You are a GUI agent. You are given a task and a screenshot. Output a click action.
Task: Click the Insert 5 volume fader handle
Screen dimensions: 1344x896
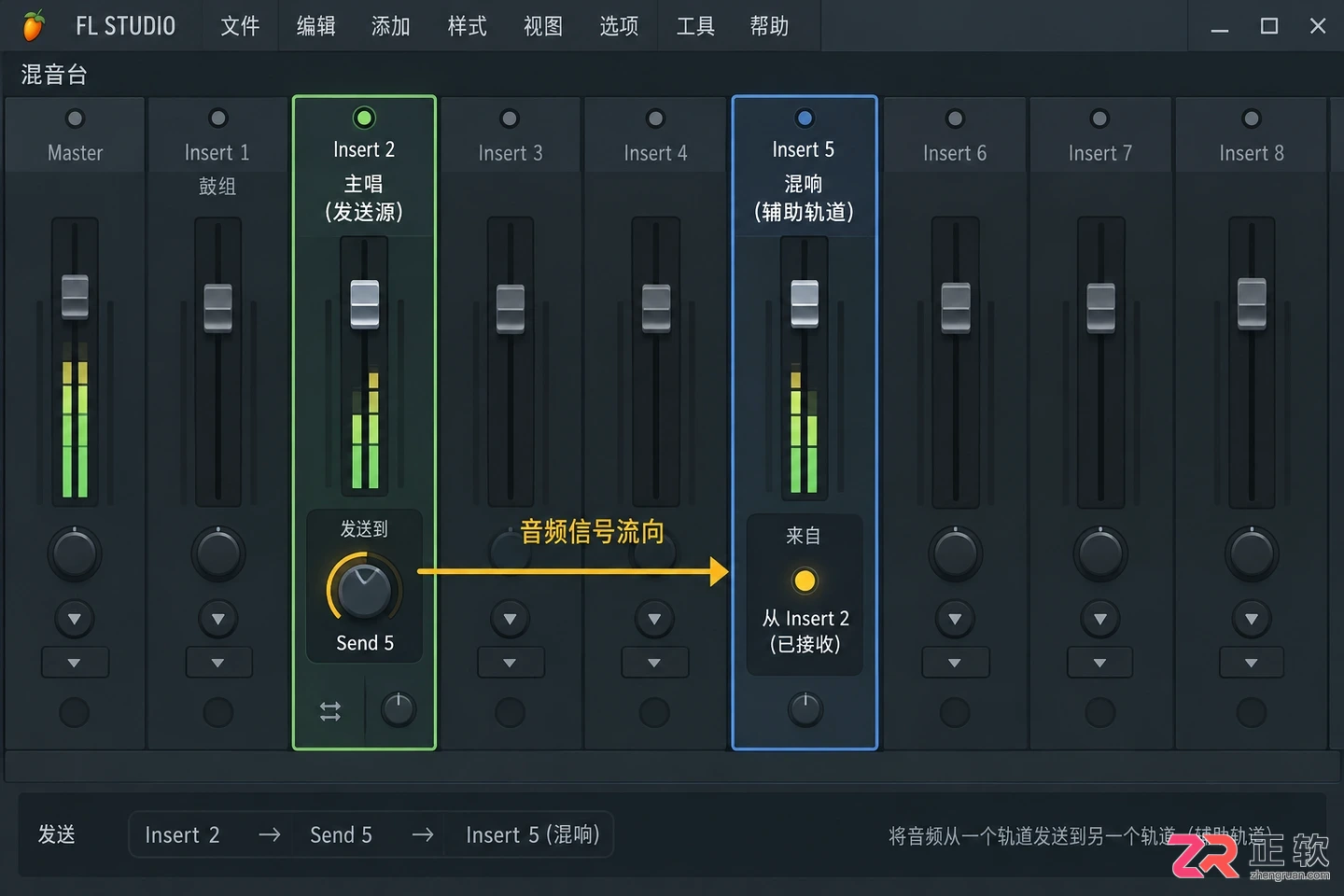(805, 303)
